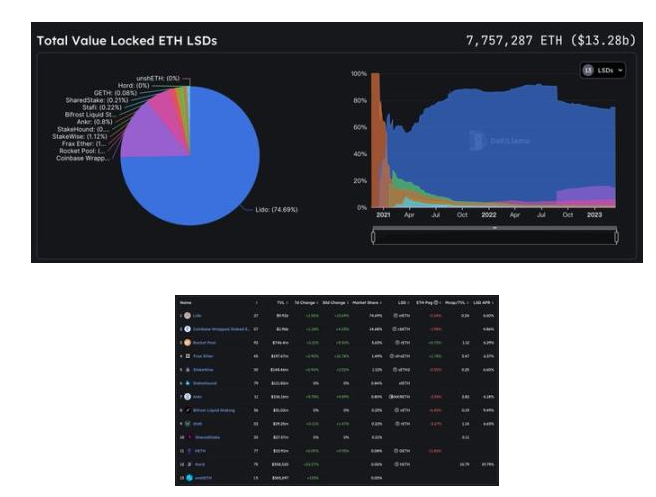Open the LSDs selector dropdown

[x=603, y=70]
